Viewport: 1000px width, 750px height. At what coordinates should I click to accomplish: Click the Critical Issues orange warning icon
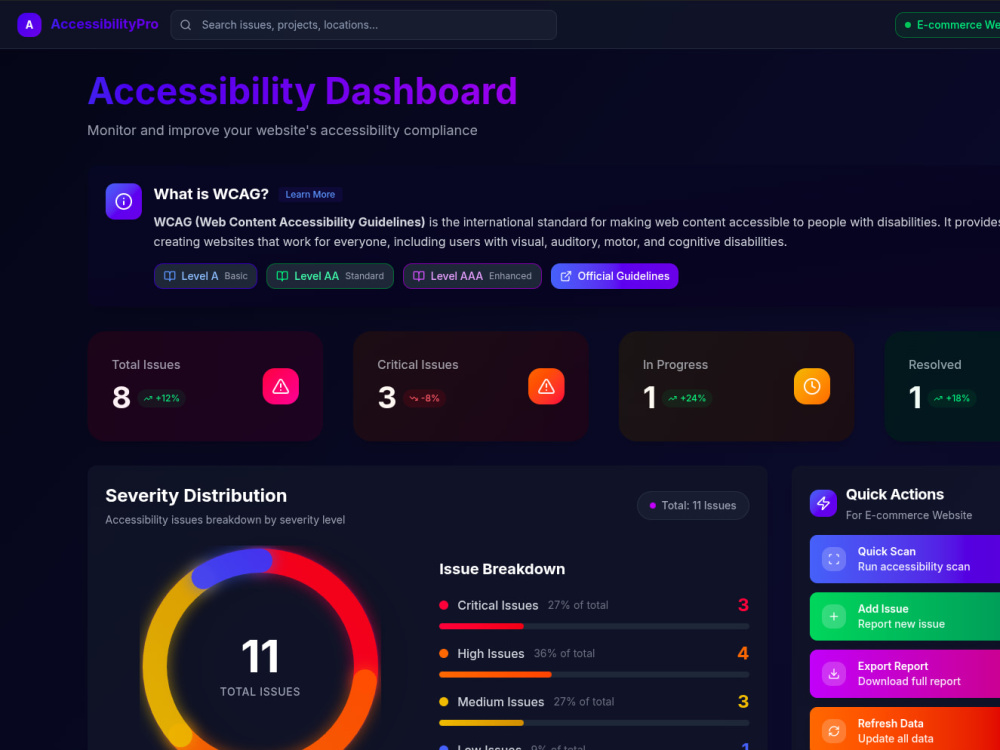(x=547, y=386)
